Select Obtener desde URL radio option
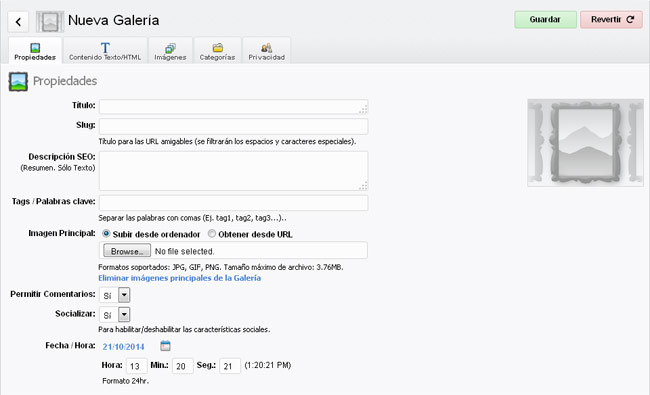 (x=212, y=233)
